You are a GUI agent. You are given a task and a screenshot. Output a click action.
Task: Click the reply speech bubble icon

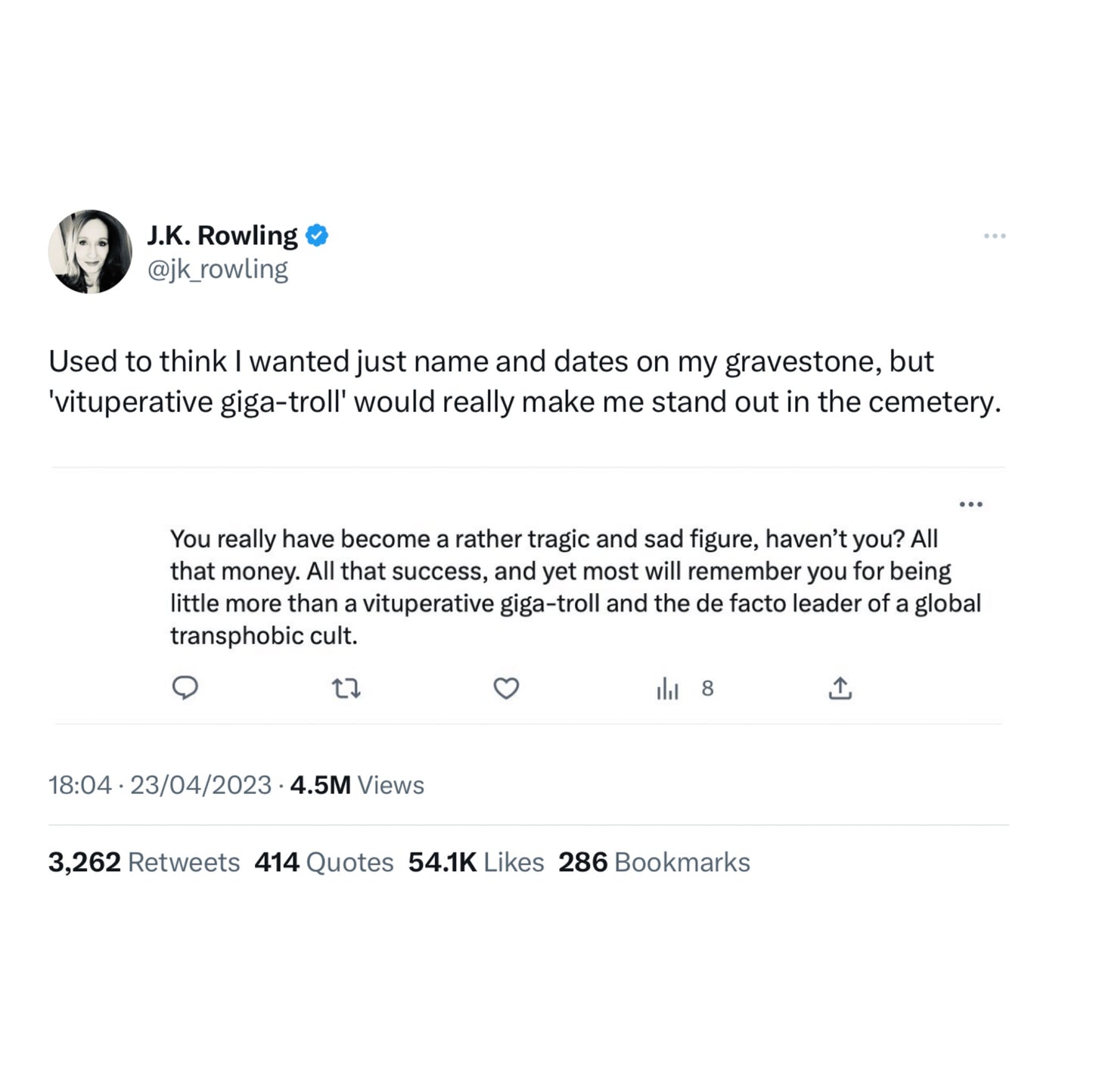coord(185,687)
